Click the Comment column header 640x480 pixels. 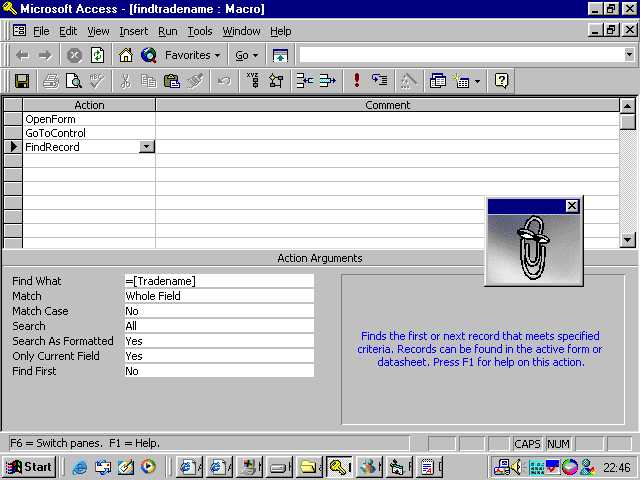(387, 105)
